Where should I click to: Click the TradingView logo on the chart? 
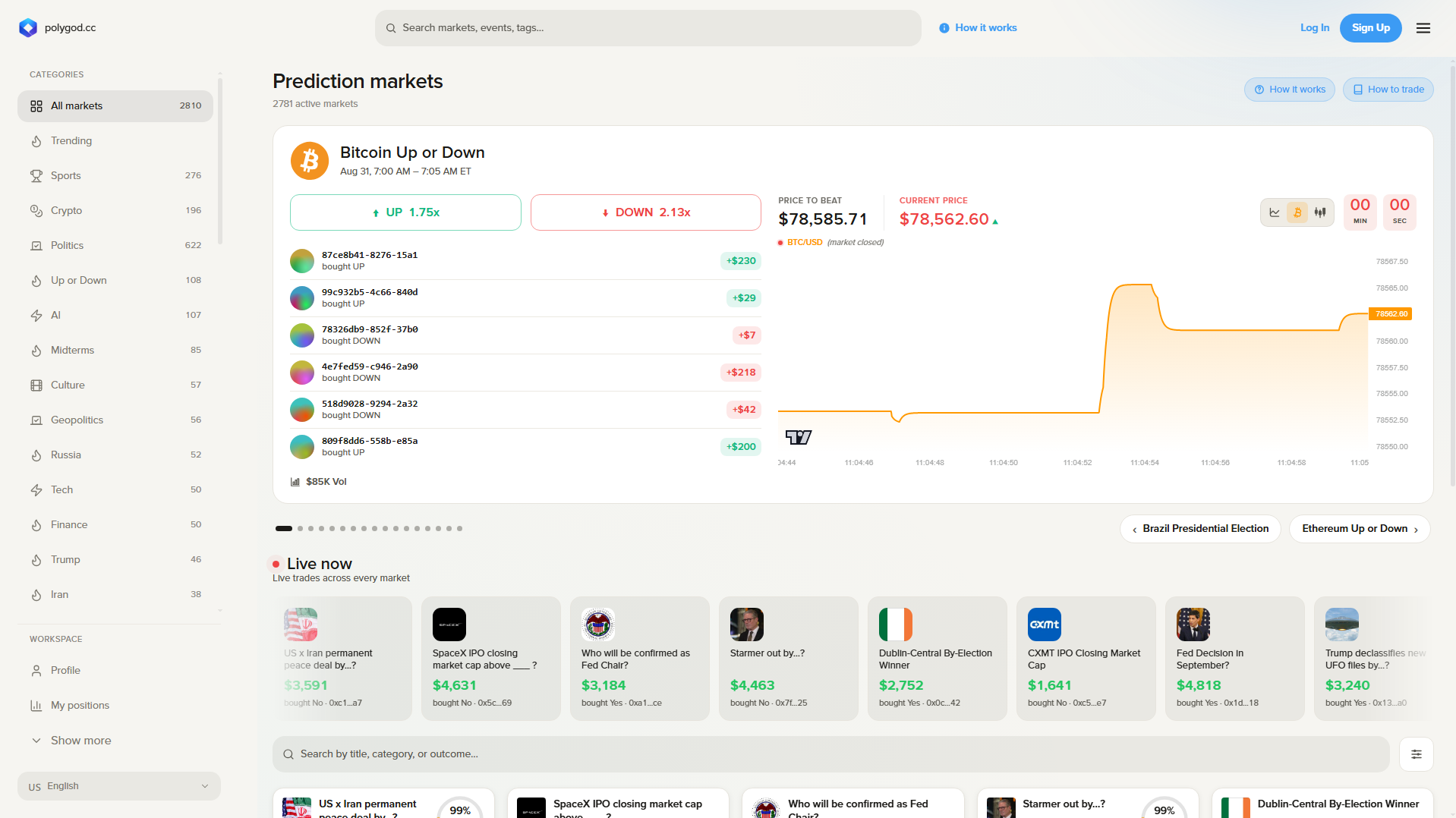[x=799, y=437]
